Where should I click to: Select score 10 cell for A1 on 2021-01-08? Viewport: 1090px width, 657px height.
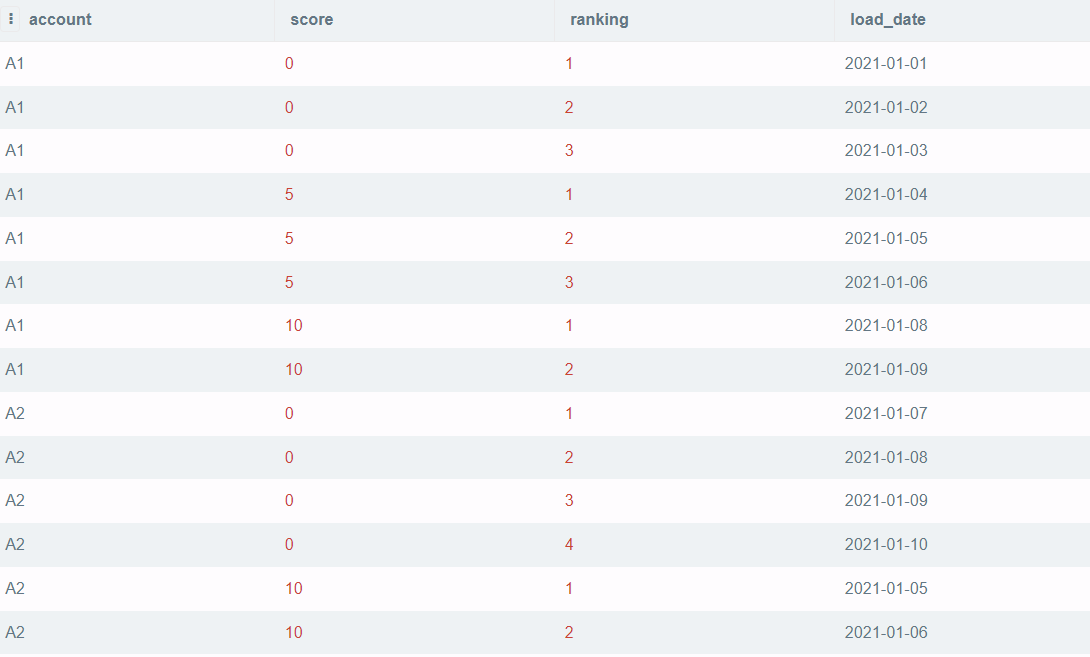point(293,325)
